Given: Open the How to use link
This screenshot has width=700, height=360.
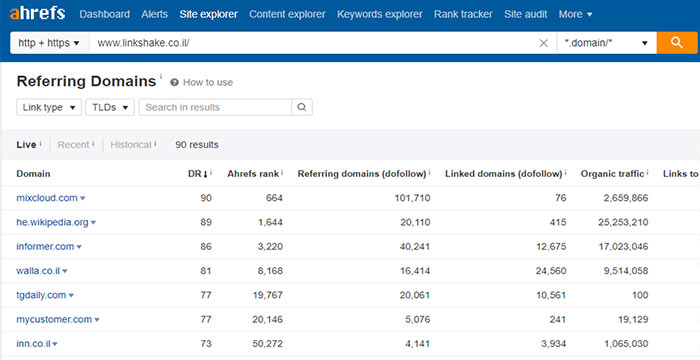Looking at the screenshot, I should point(208,82).
